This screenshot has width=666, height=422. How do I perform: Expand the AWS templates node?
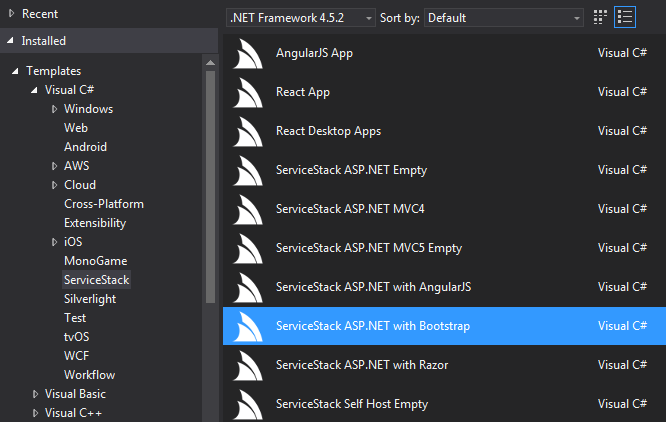point(54,166)
